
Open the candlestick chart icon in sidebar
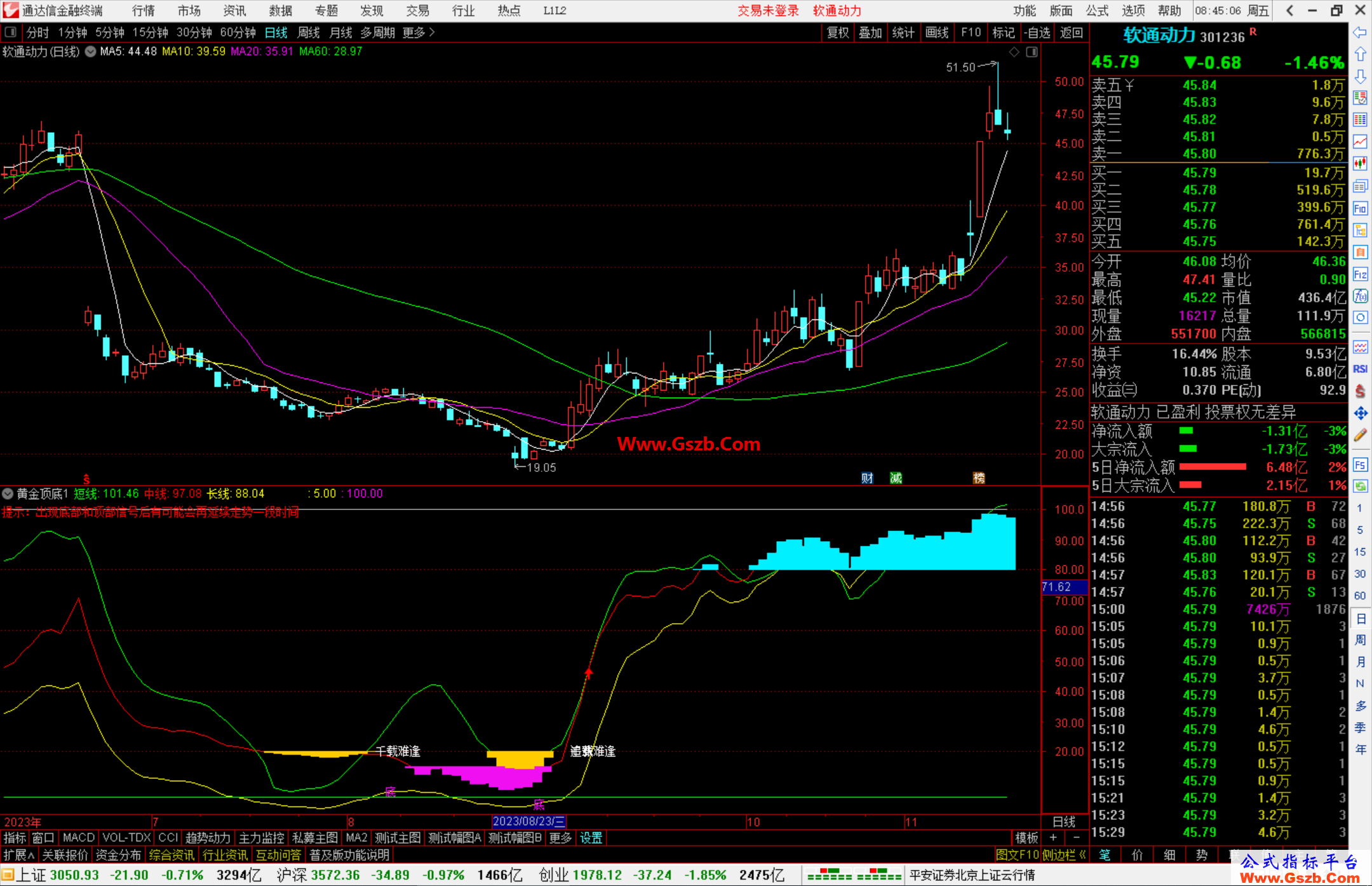click(1360, 164)
